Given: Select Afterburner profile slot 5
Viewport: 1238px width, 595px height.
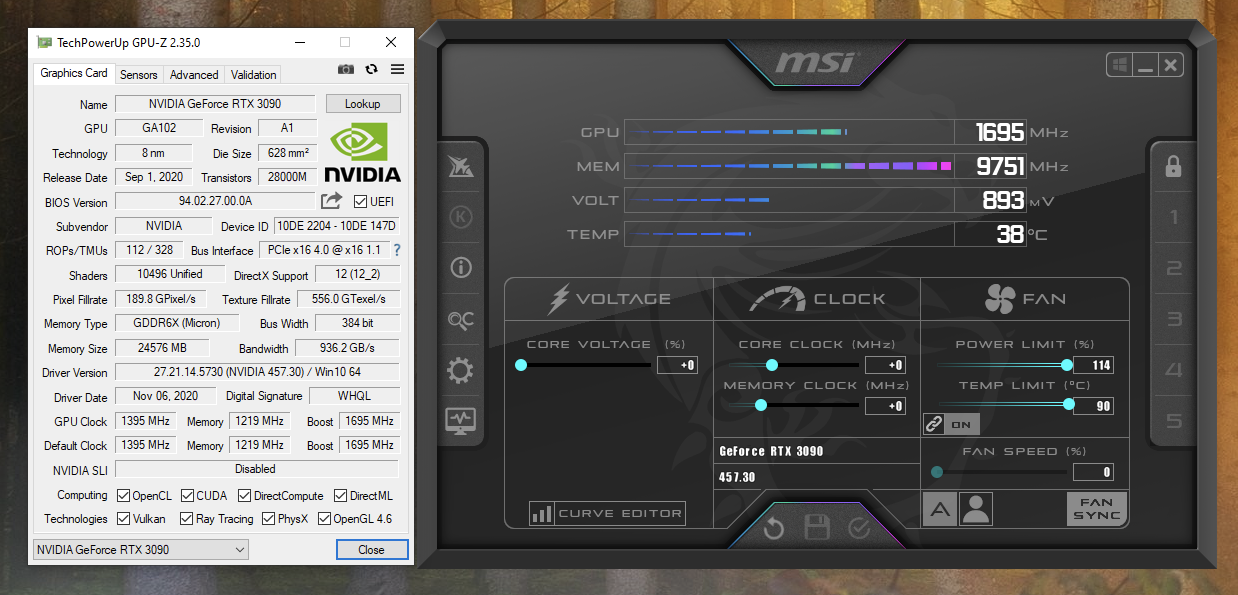Looking at the screenshot, I should (x=1174, y=421).
